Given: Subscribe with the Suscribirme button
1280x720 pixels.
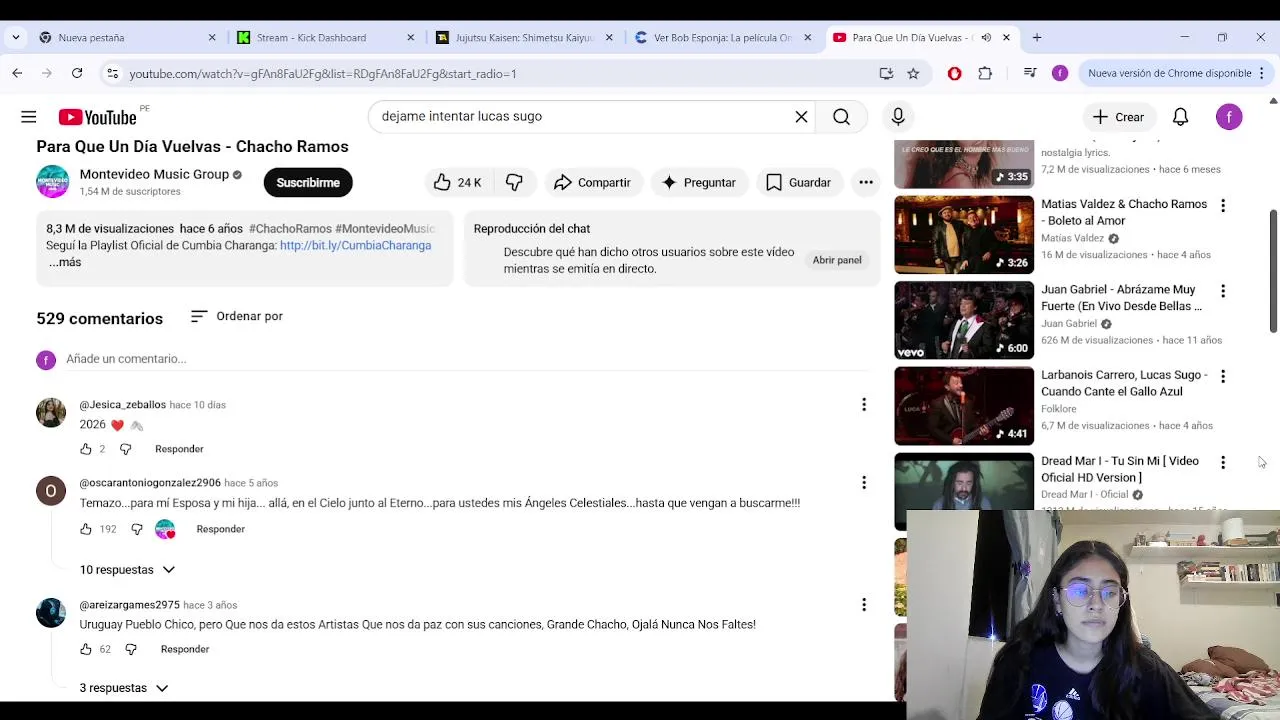Looking at the screenshot, I should (308, 182).
